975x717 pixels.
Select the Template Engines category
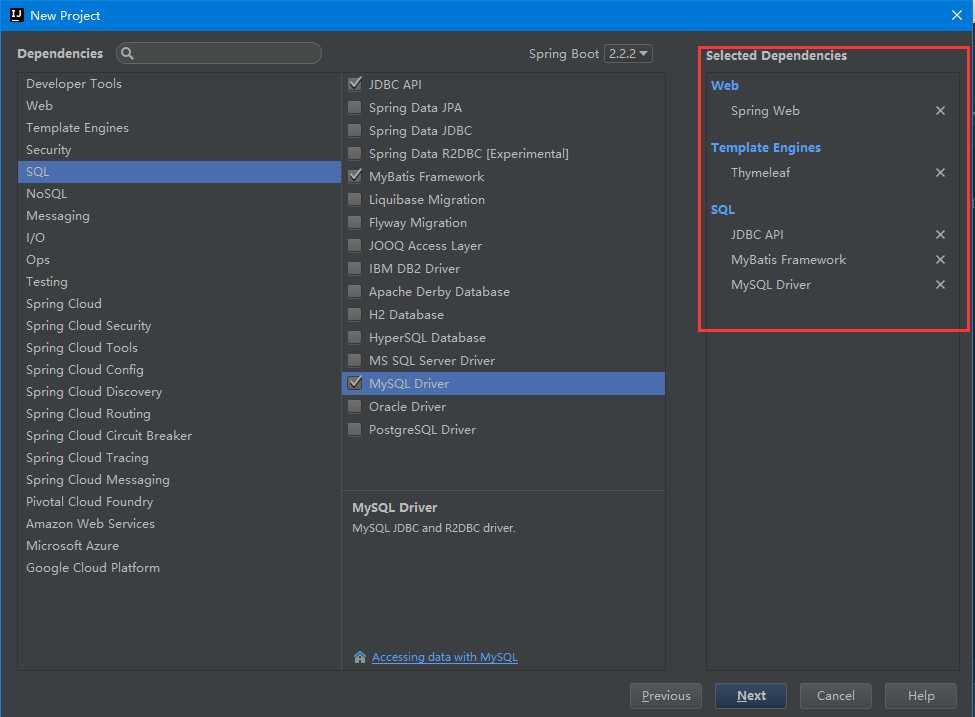(x=179, y=127)
